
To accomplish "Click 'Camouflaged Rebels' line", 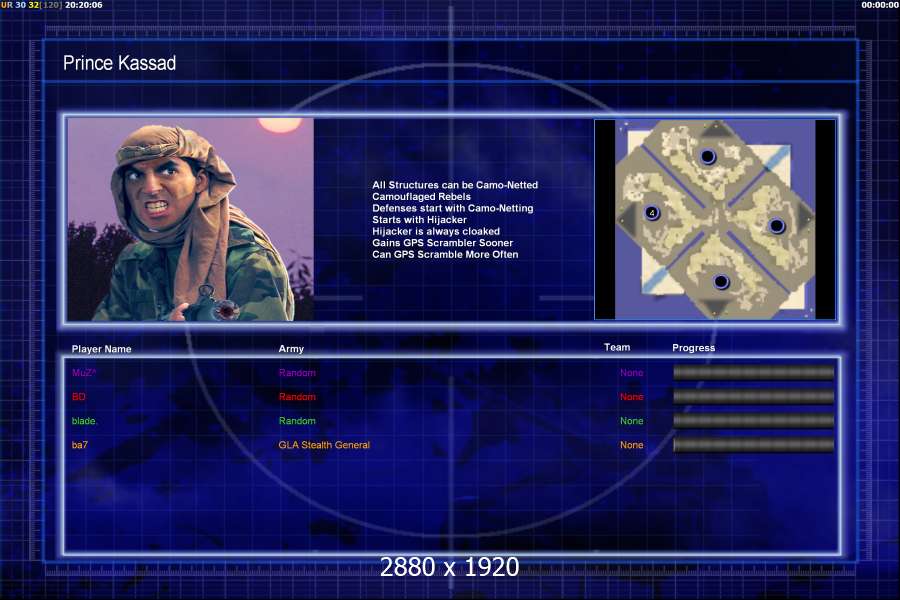I will point(421,196).
